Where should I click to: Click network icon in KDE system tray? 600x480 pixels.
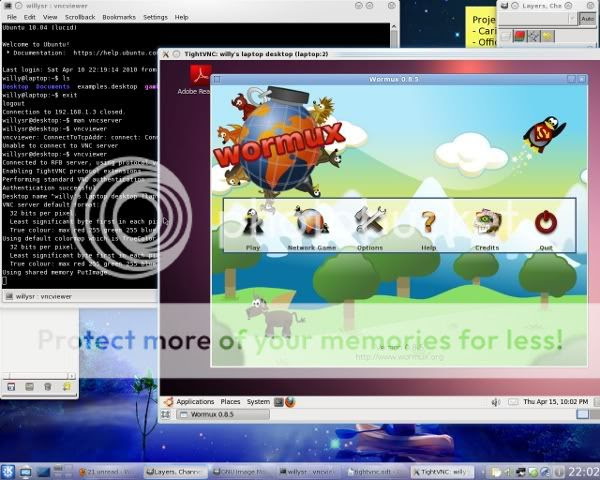click(x=521, y=472)
